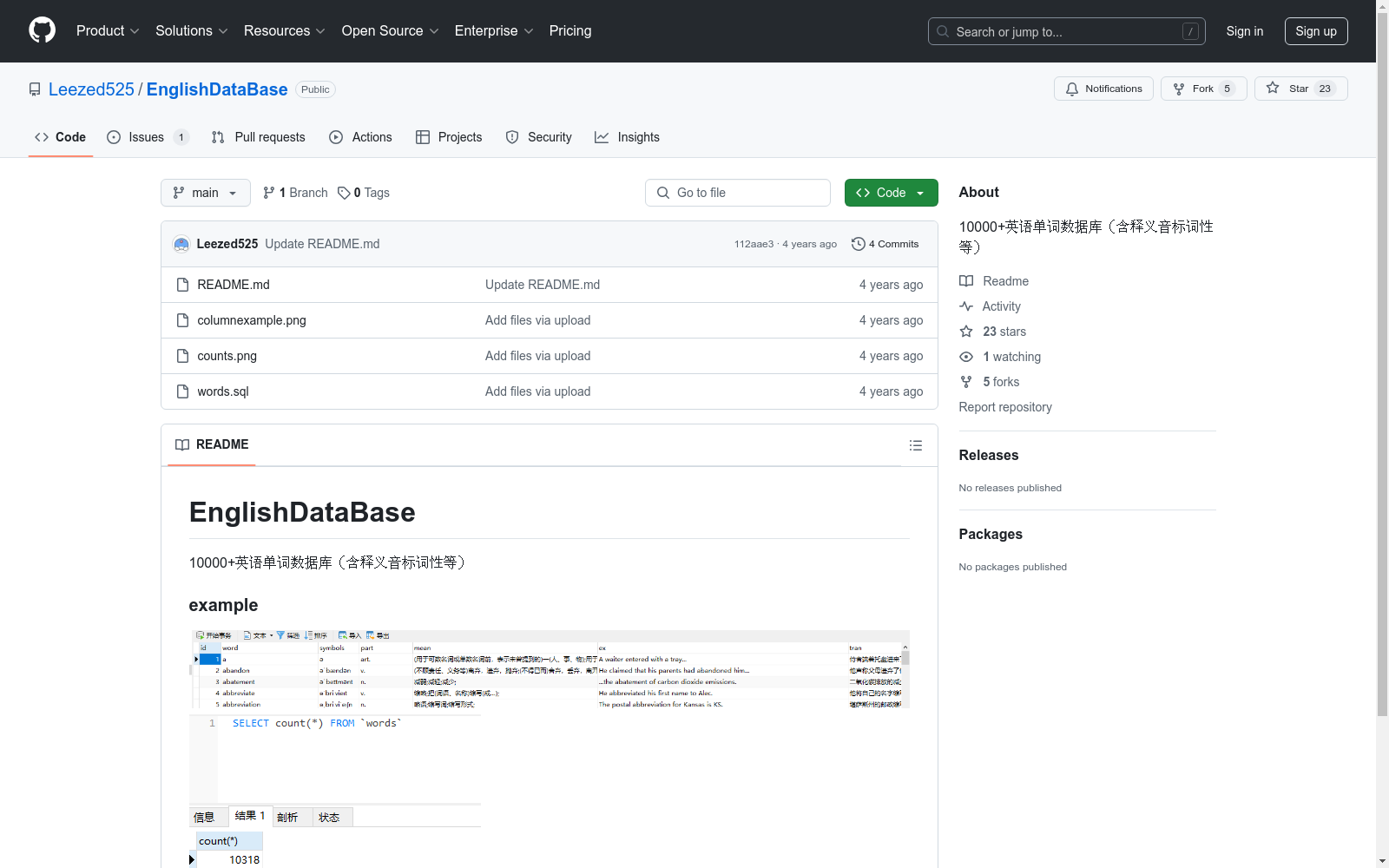Viewport: 1389px width, 868px height.
Task: Open the Readme link in About
Action: 994,281
